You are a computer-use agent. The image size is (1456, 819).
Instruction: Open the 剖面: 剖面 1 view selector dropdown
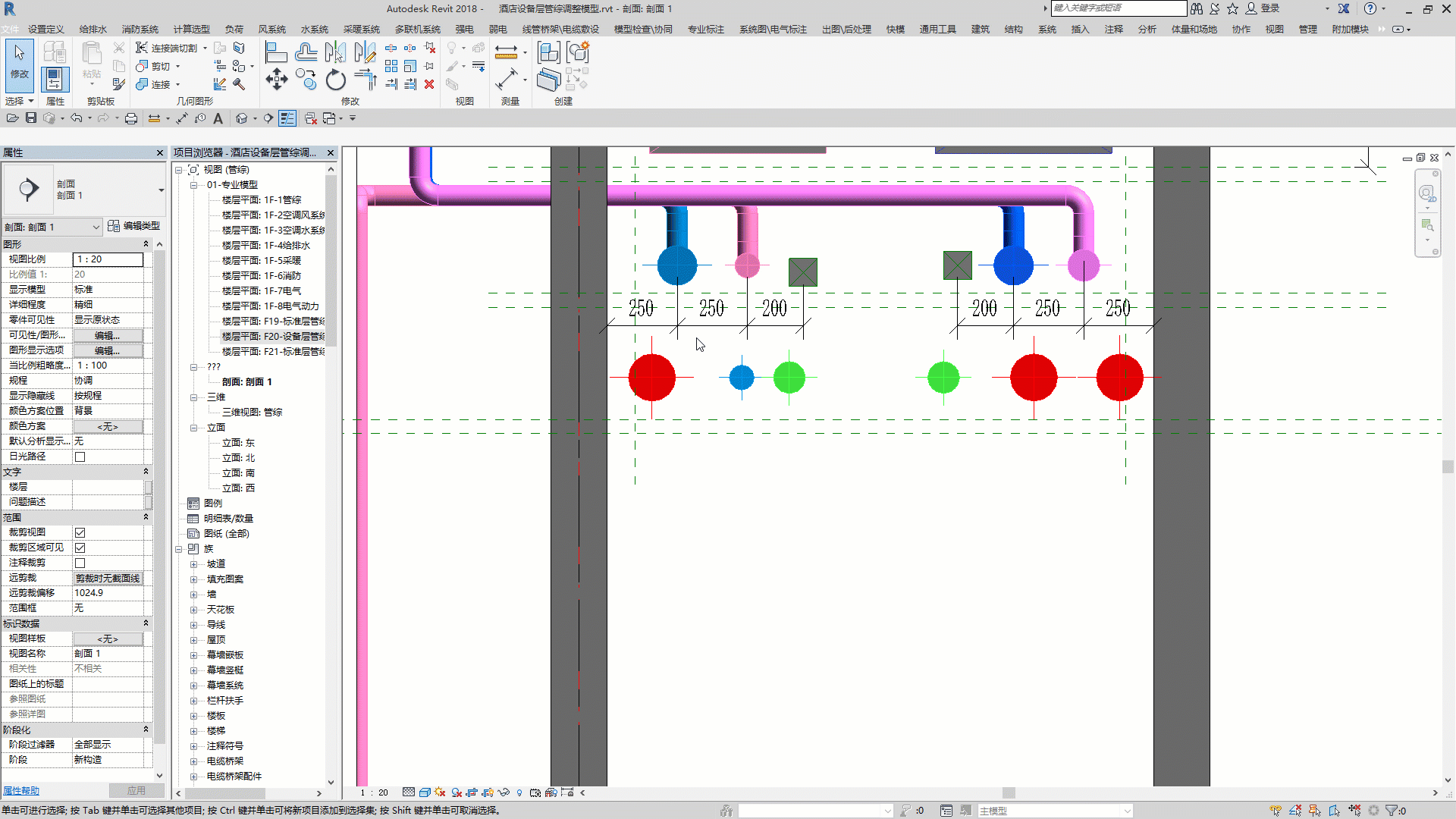[x=52, y=227]
